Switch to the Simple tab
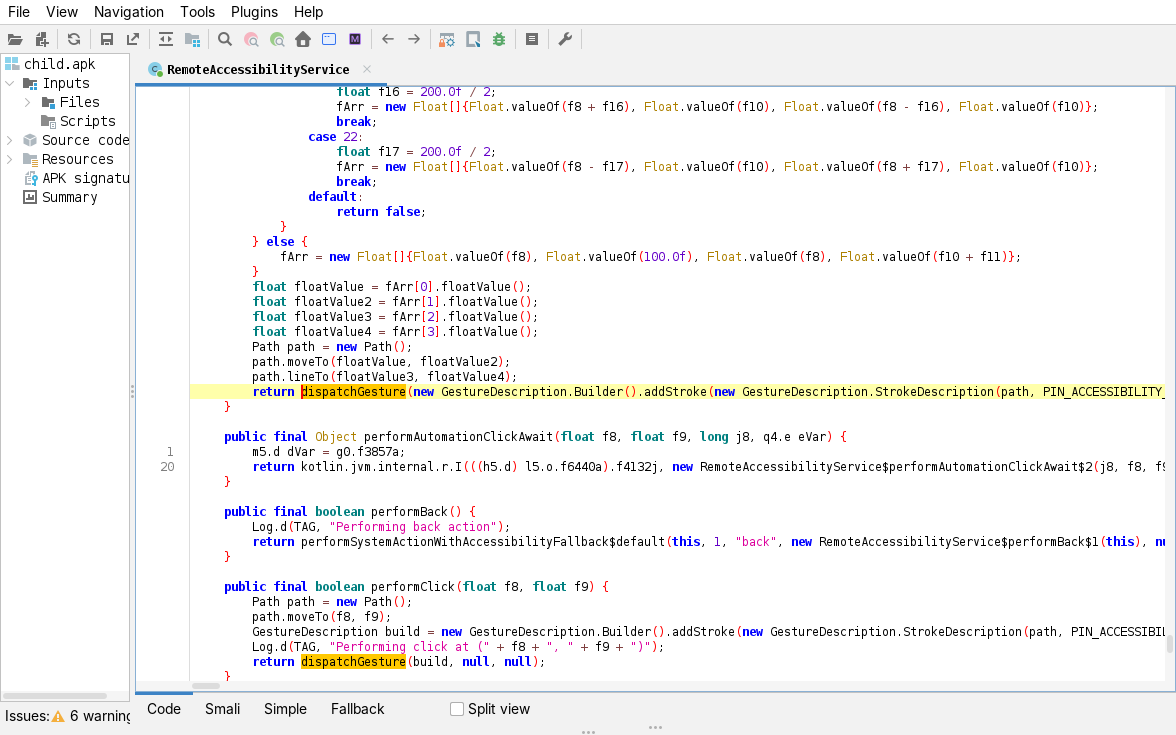 [x=285, y=709]
